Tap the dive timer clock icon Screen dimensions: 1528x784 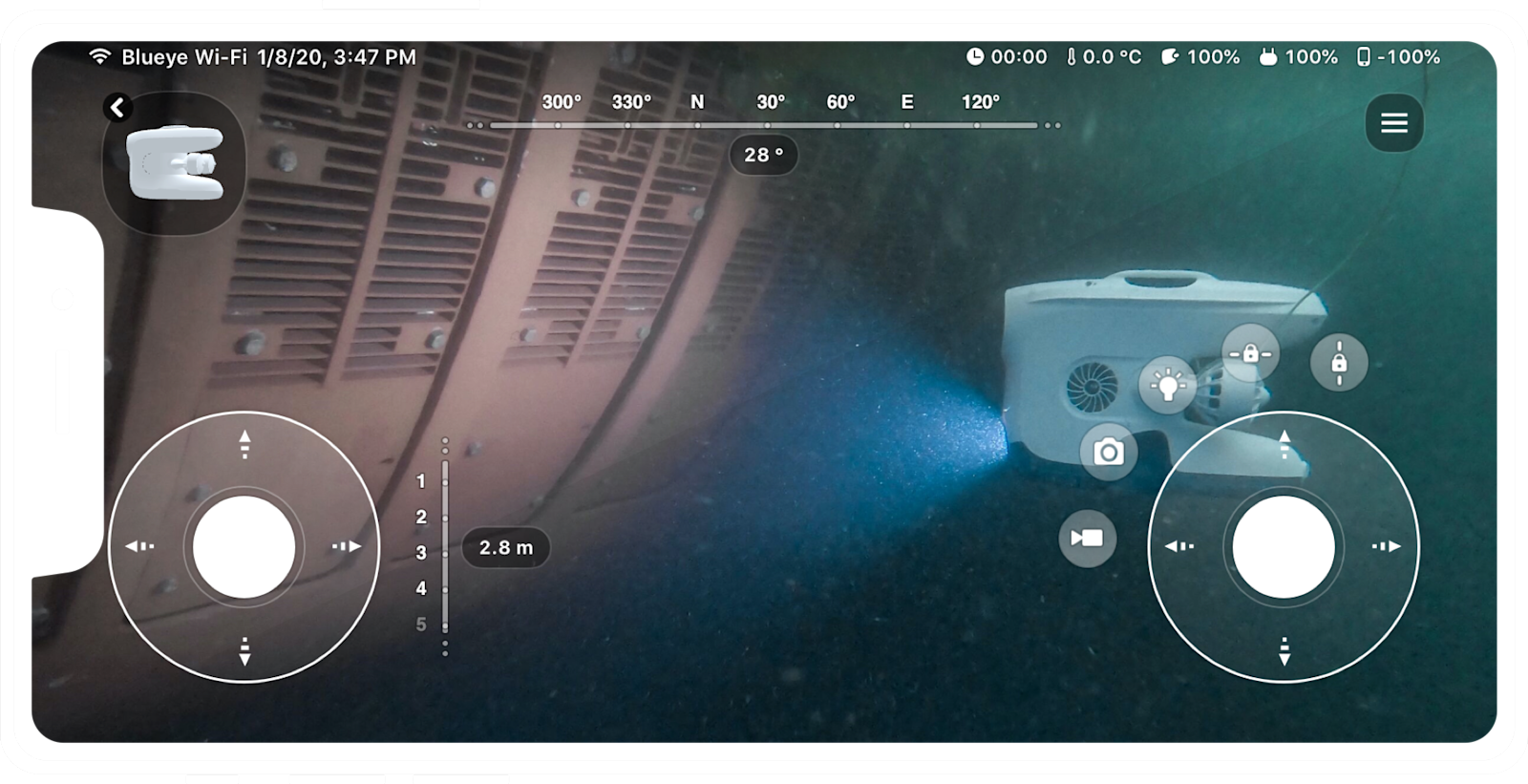click(x=975, y=56)
